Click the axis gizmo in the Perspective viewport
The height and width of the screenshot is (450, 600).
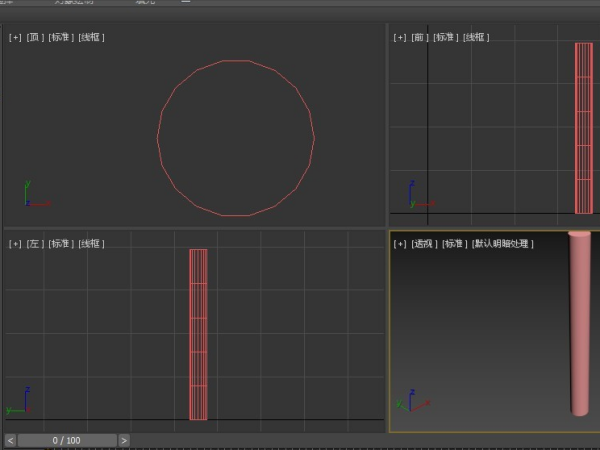tap(412, 400)
